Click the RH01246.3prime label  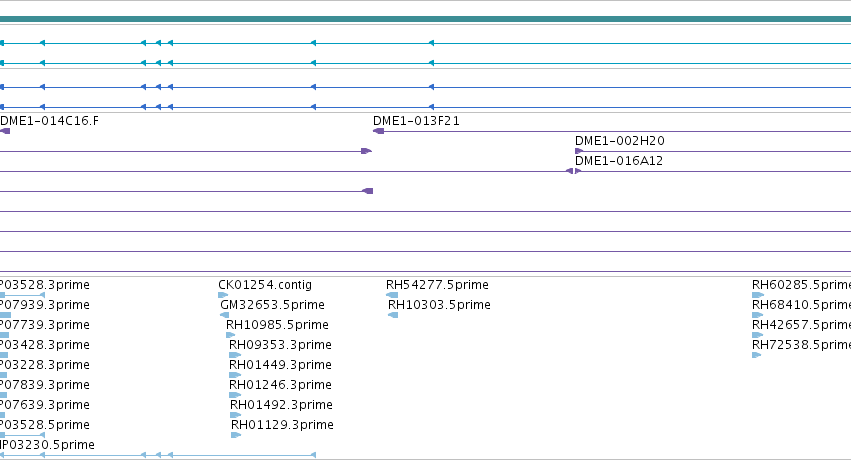tap(280, 385)
